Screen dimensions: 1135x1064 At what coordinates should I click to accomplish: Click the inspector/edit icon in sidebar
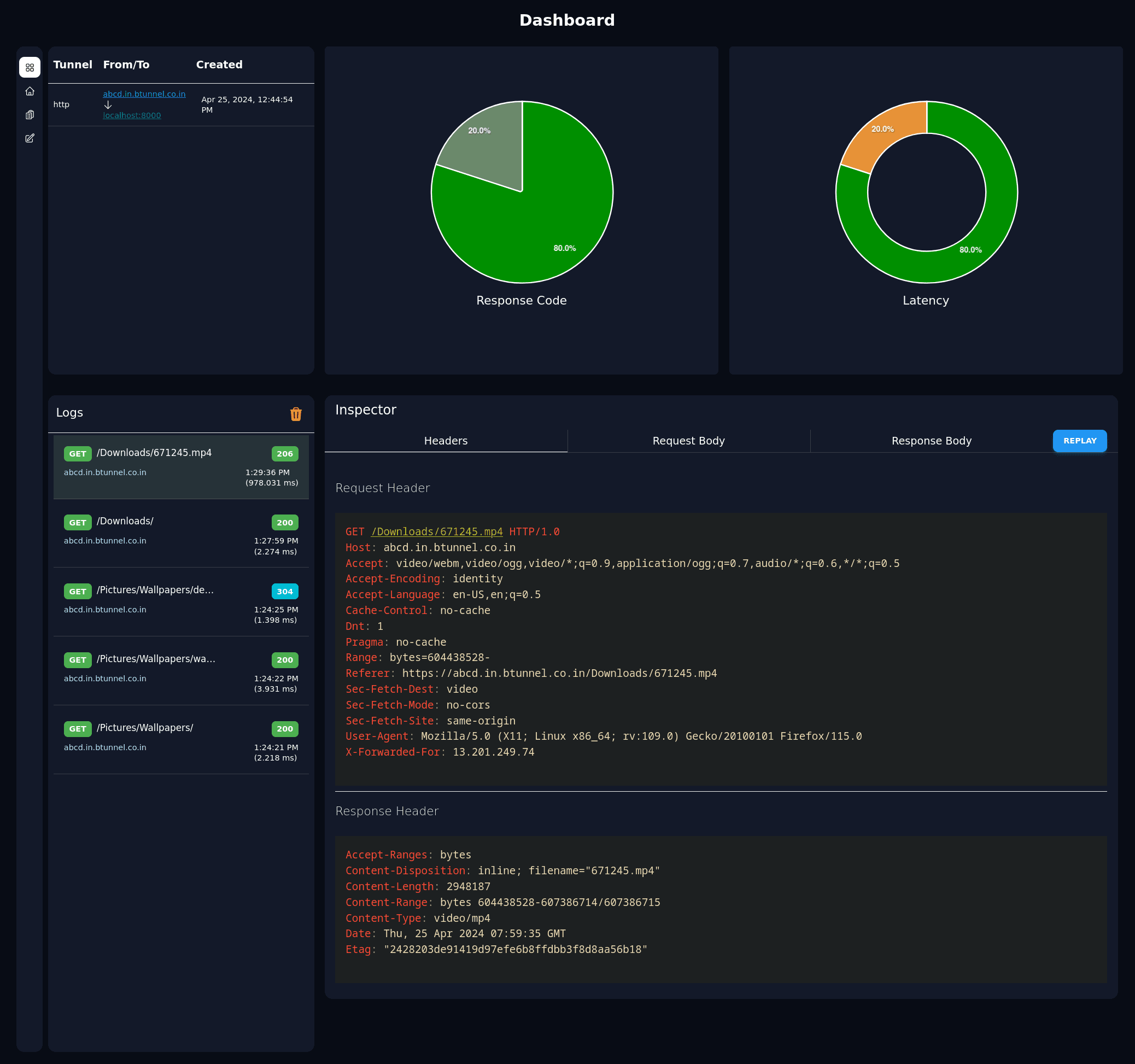pyautogui.click(x=30, y=138)
